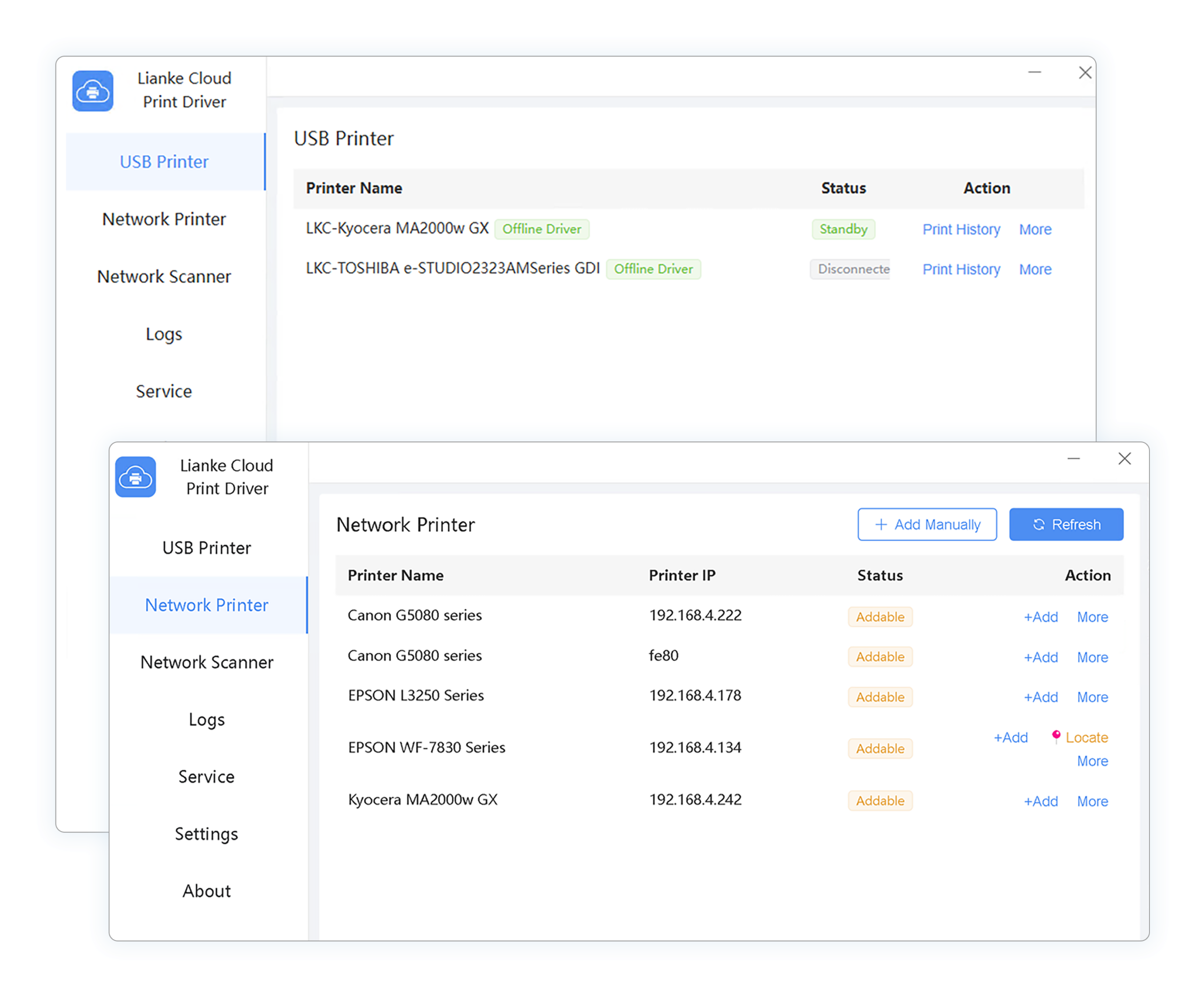Image resolution: width=1204 pixels, height=998 pixels.
Task: Open More for Kyocera MA2000w GX network printer
Action: click(x=1092, y=801)
